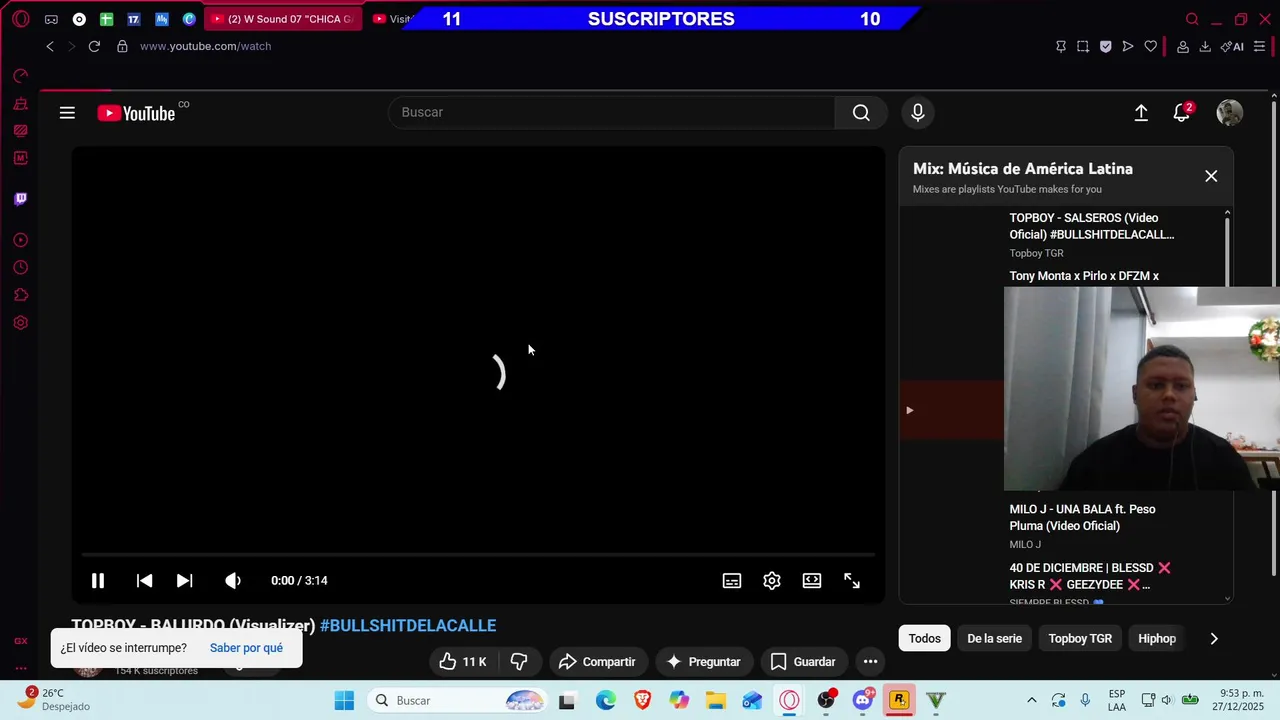Skip to next video
The image size is (1280, 720).
pos(184,581)
